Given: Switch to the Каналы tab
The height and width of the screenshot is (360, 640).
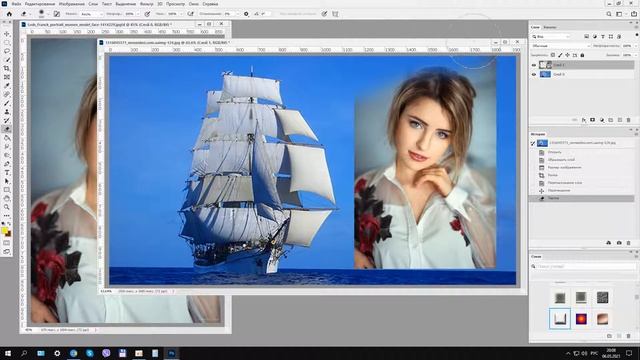Looking at the screenshot, I should 550,27.
